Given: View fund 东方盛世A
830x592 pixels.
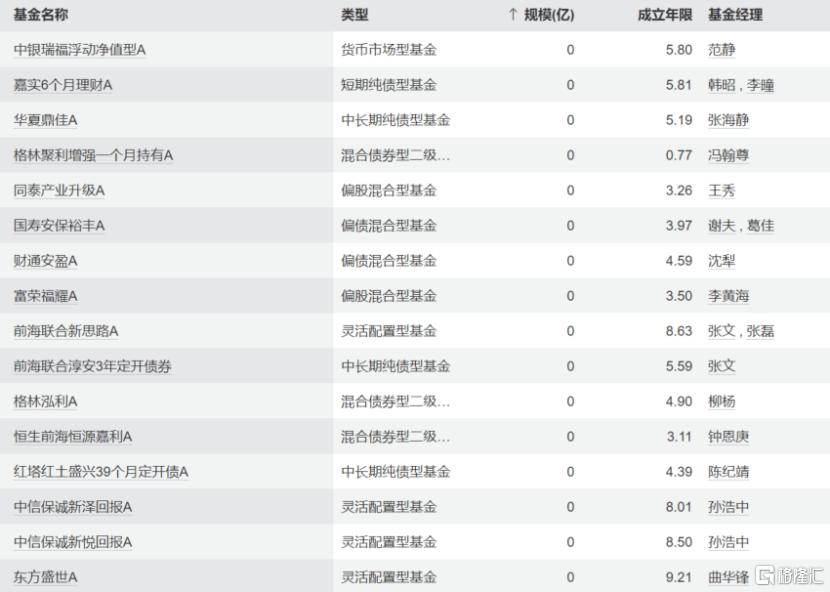Looking at the screenshot, I should point(46,577).
